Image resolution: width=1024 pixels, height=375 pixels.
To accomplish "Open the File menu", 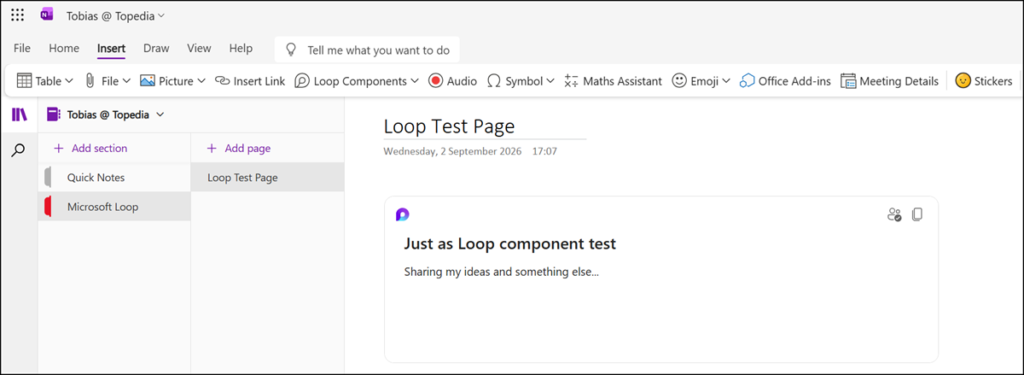I will point(22,48).
